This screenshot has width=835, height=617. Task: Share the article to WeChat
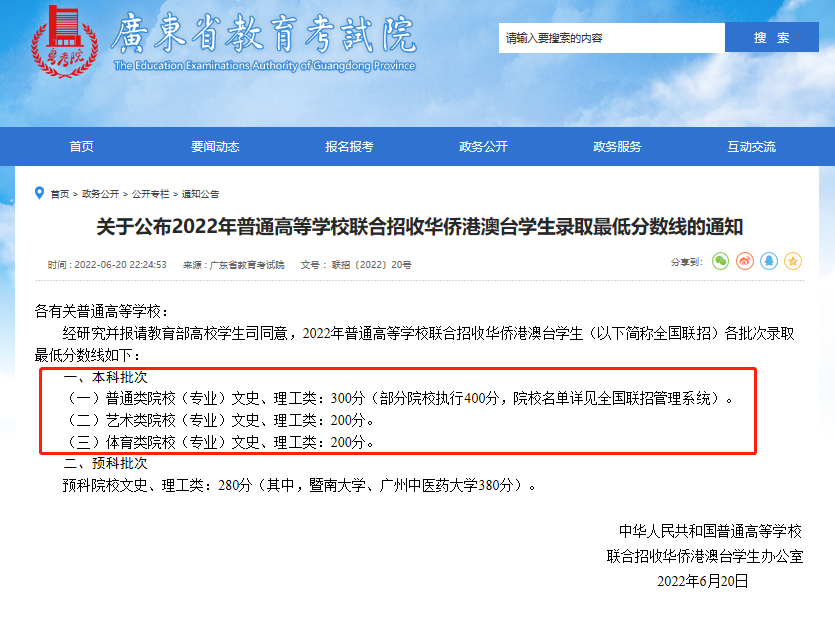[x=721, y=263]
